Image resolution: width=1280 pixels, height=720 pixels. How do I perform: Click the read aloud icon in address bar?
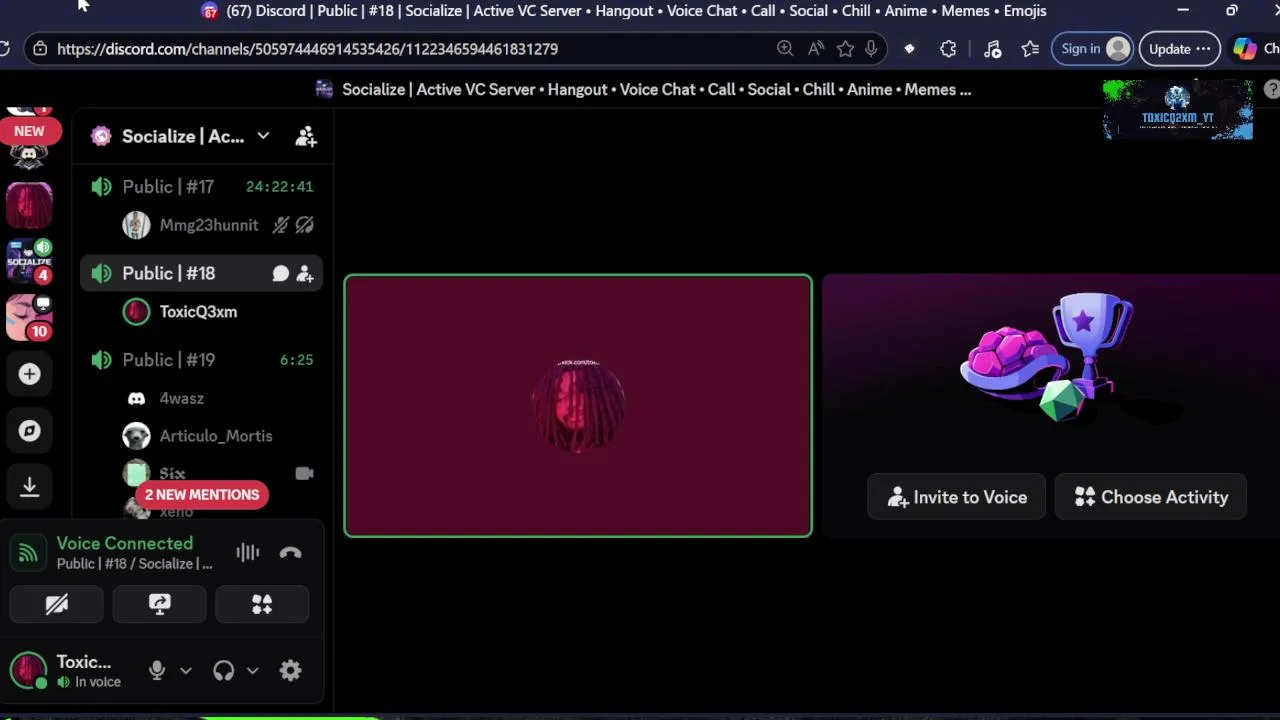tap(816, 49)
